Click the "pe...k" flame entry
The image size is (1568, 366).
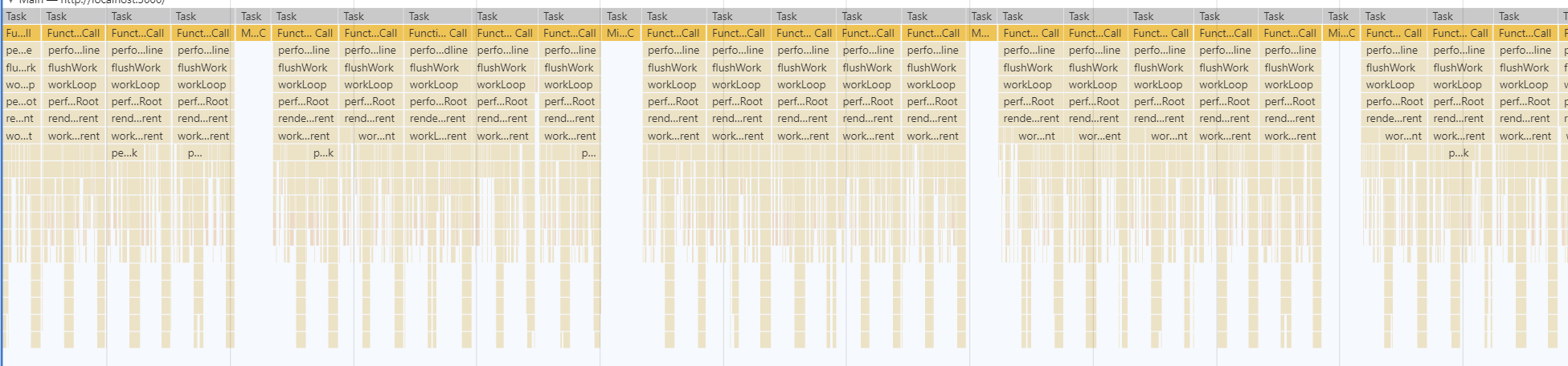[x=125, y=152]
